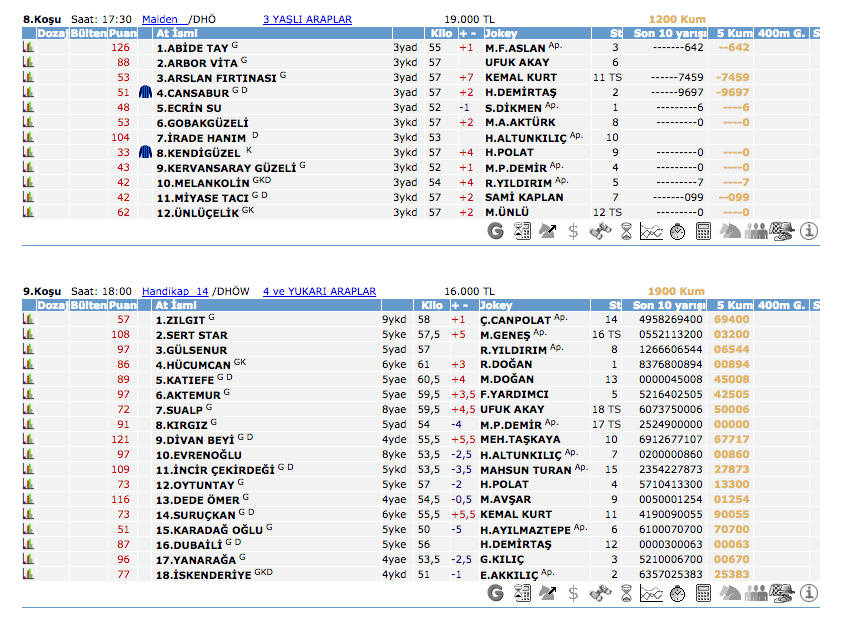Sort by Puan column in race 9
854x625 pixels.
123,305
